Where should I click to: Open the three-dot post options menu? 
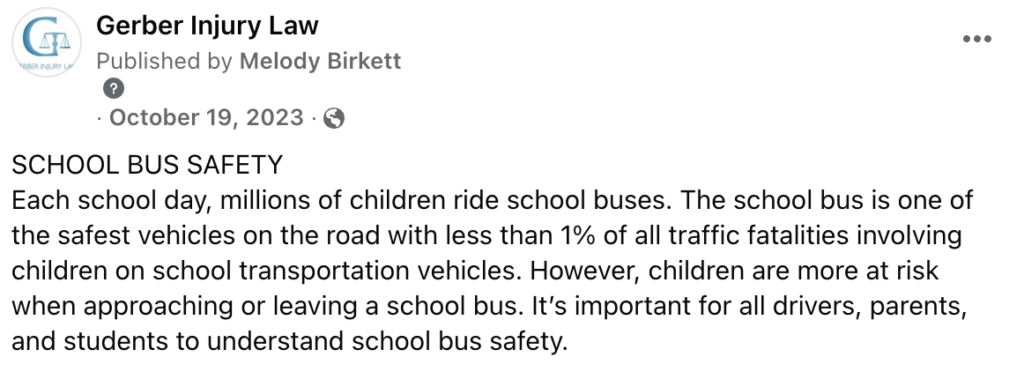click(x=977, y=39)
